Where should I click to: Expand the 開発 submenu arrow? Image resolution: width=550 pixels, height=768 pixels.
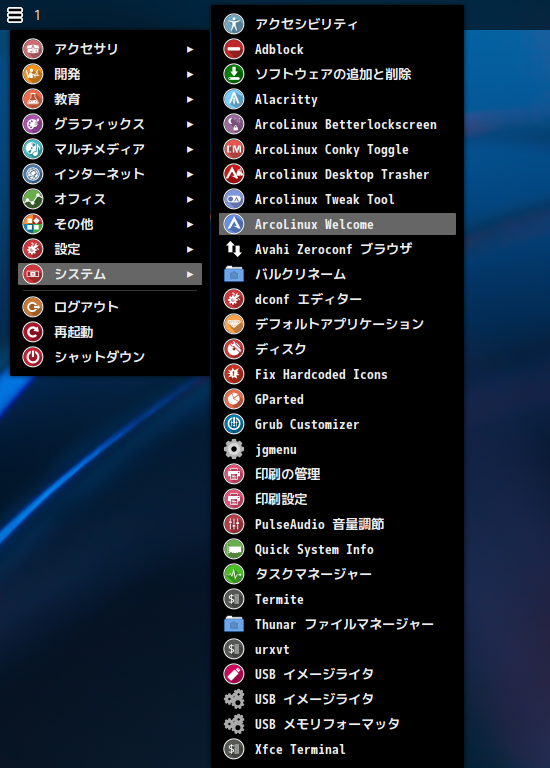point(190,74)
